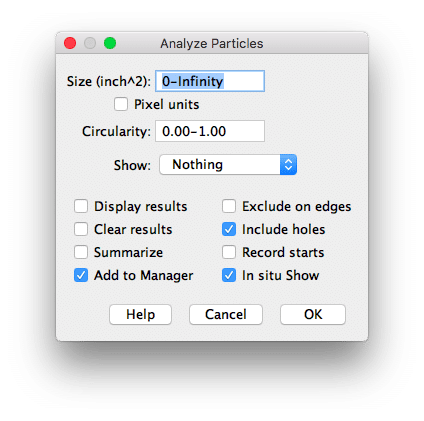Click into the Size (inch^2) field
Viewport: 424px width, 421px height.
tap(210, 81)
